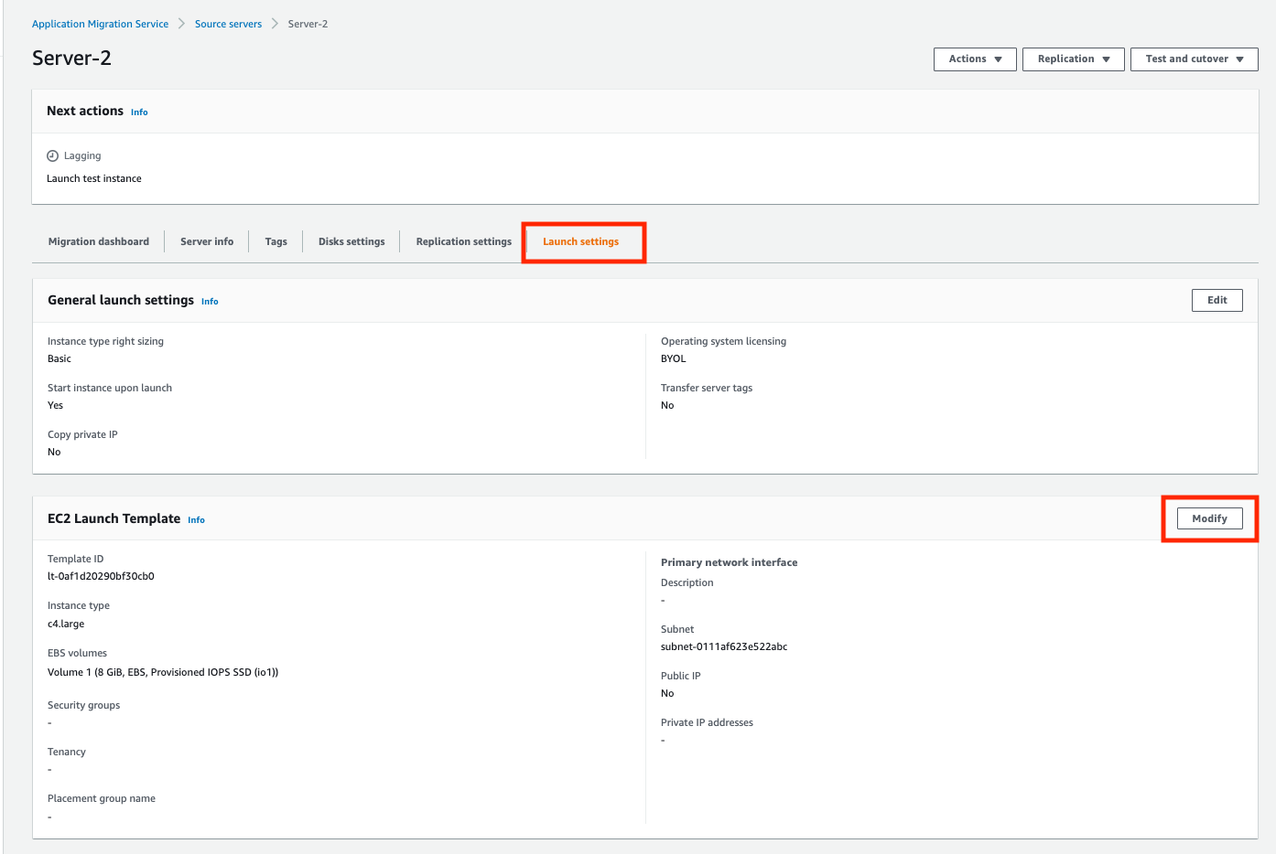
Task: Open Info link next to Next actions
Action: [139, 112]
